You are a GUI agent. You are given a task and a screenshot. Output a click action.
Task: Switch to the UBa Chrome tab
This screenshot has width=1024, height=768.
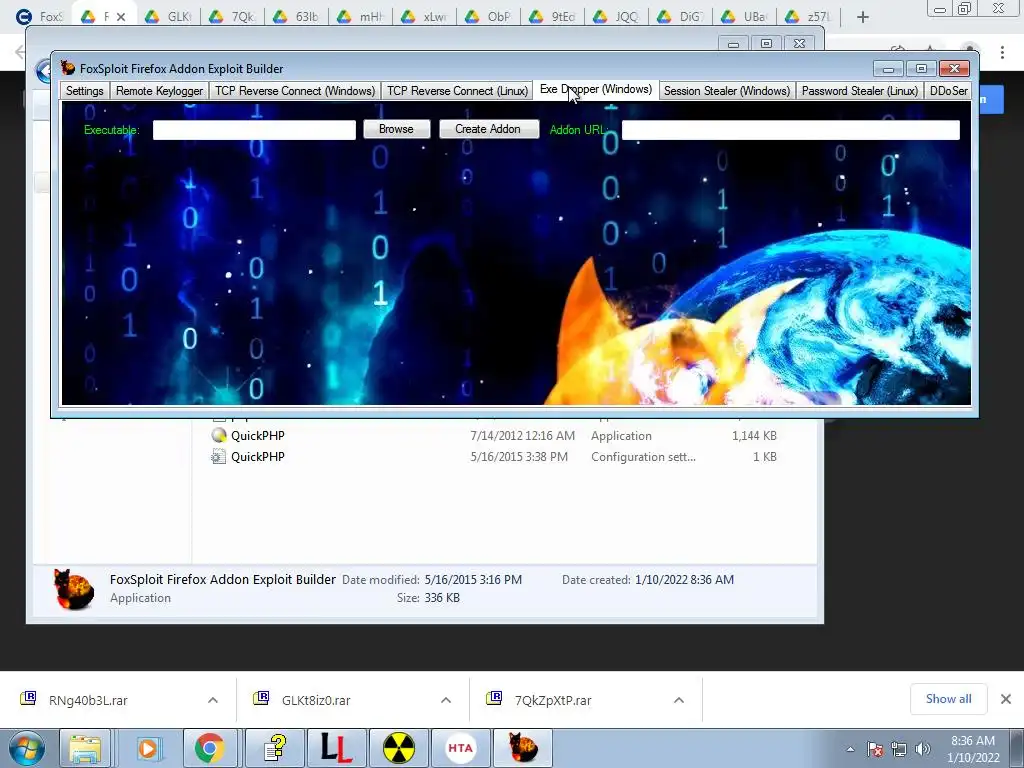click(744, 17)
